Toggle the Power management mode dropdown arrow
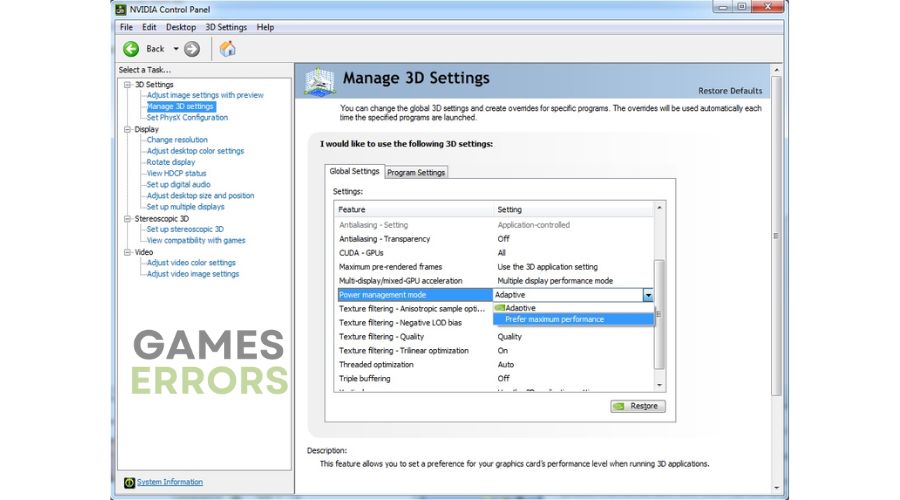This screenshot has height=500, width=900. tap(648, 295)
